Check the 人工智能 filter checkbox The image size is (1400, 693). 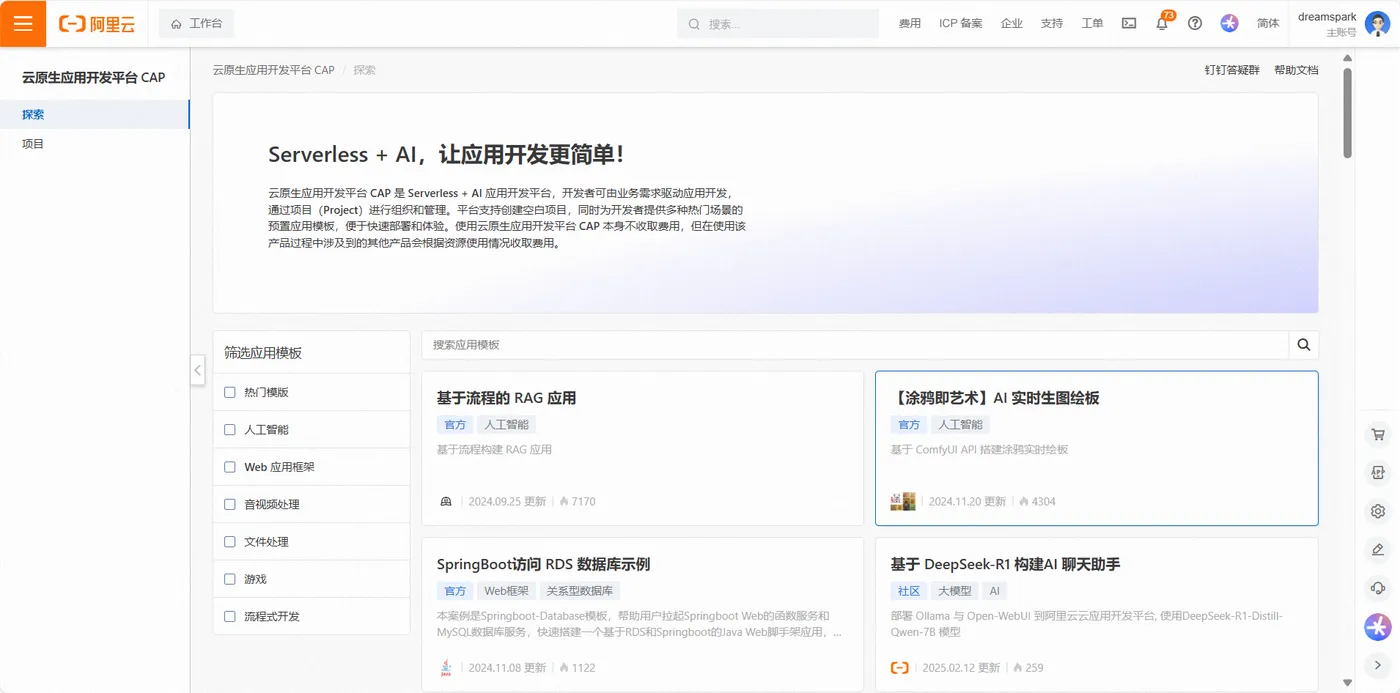pyautogui.click(x=230, y=430)
